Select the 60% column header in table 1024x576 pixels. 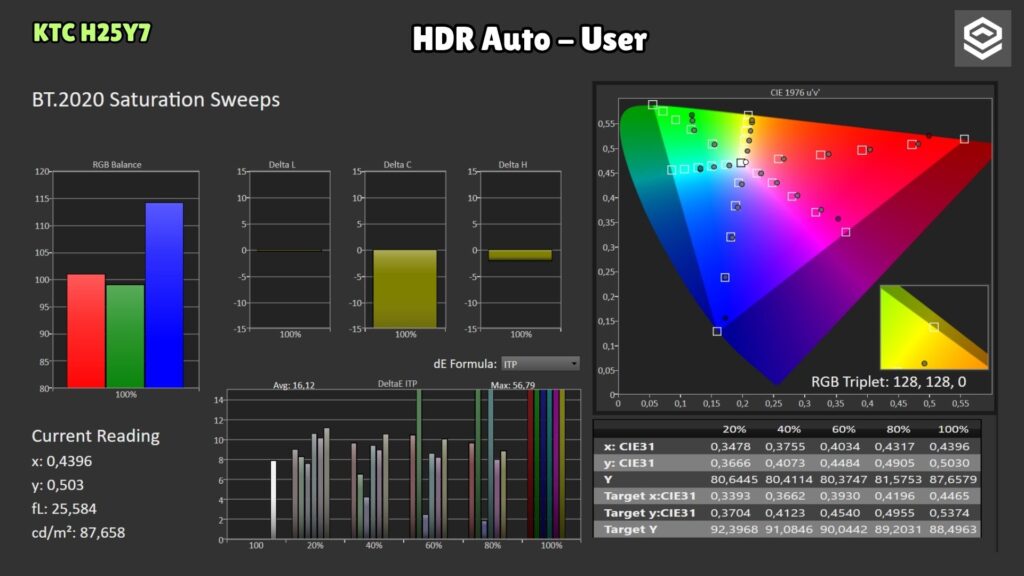click(x=843, y=429)
